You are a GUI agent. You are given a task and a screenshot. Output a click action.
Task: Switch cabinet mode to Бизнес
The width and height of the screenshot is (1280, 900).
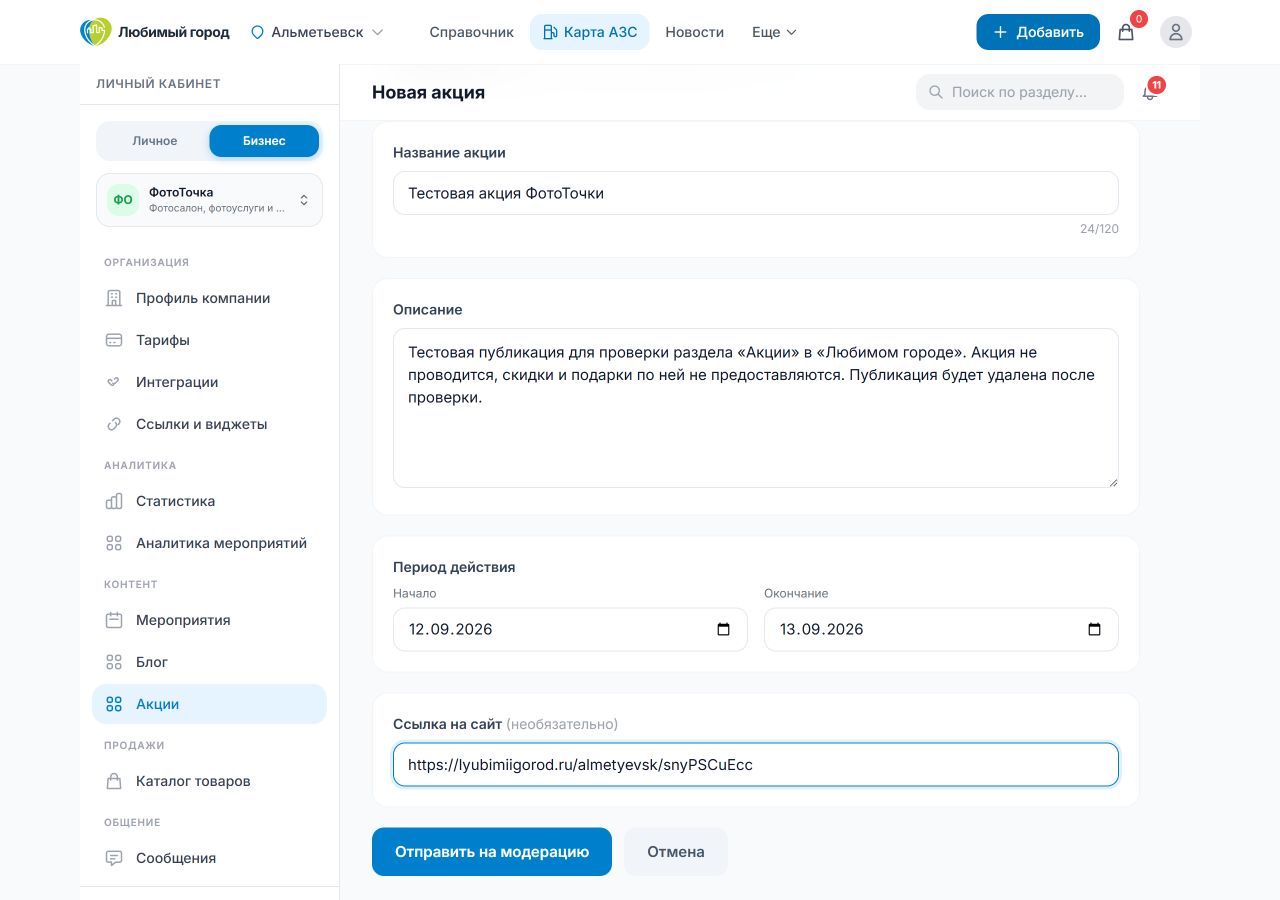click(264, 141)
